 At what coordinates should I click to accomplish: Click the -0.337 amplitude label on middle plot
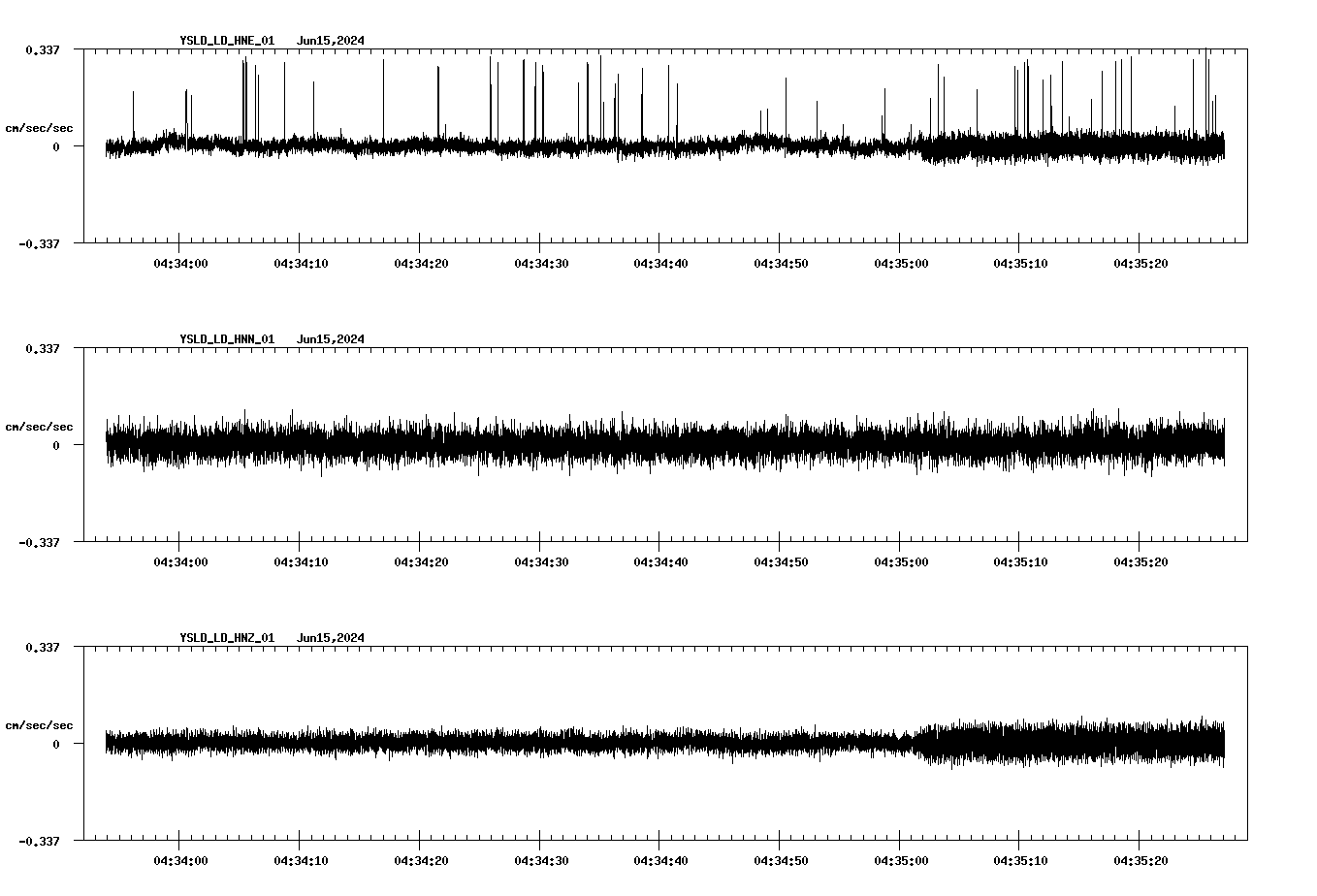click(x=39, y=543)
